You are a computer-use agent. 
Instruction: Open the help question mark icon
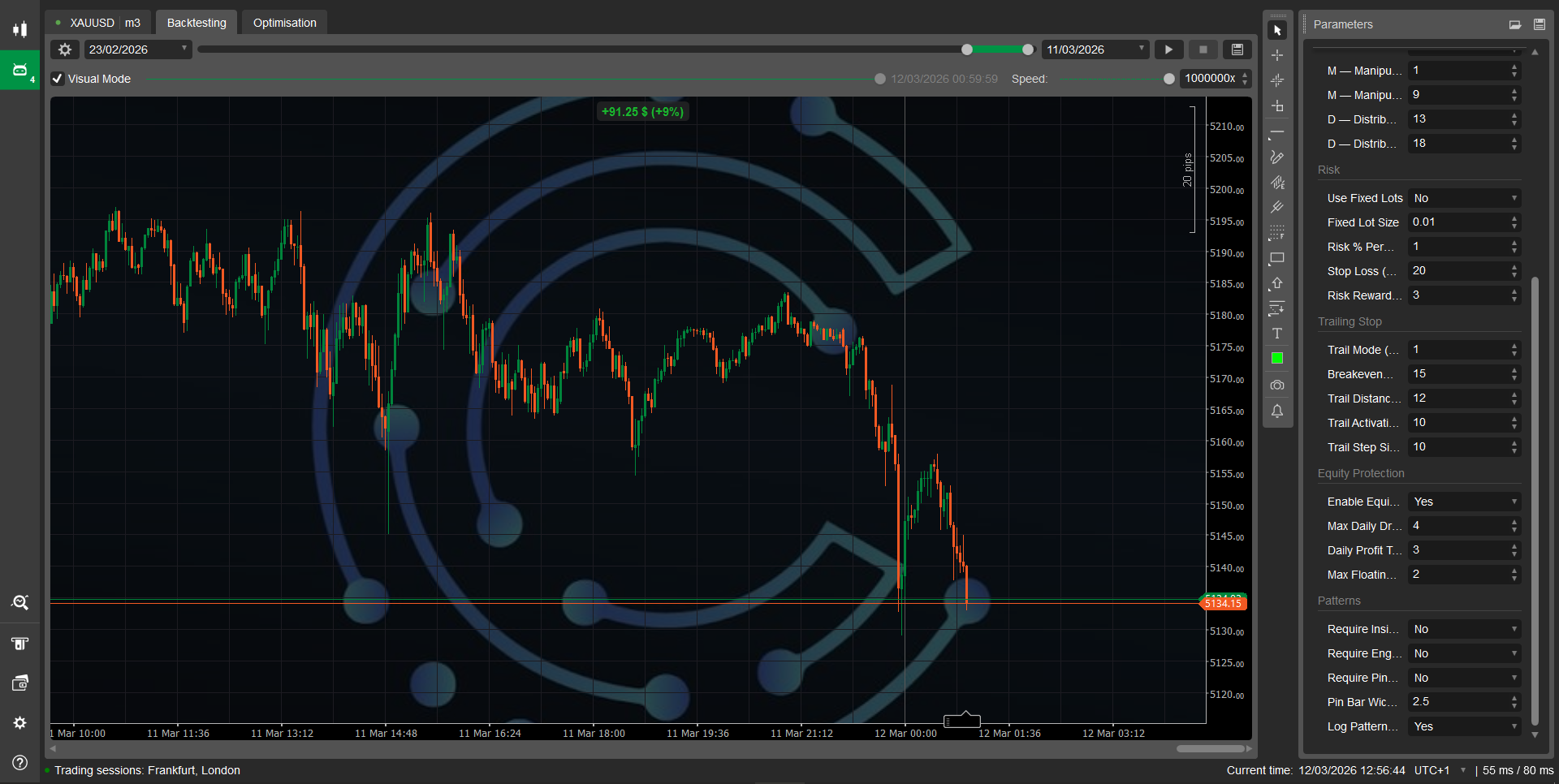coord(20,762)
